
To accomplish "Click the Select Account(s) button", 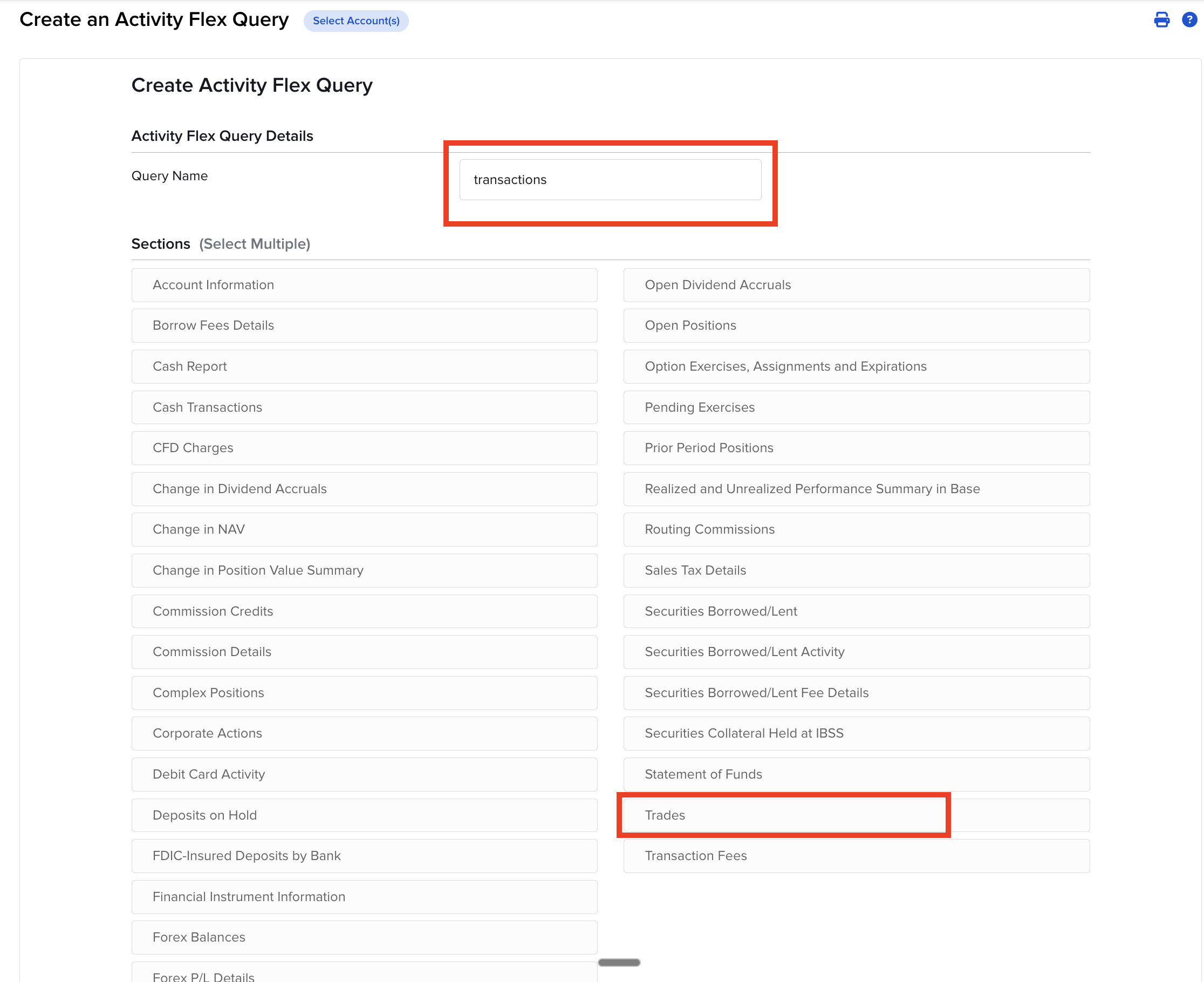I will click(355, 21).
